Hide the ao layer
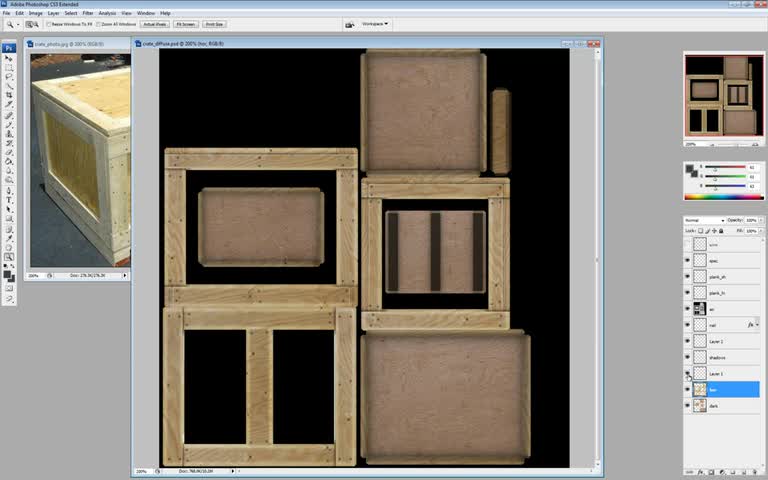This screenshot has height=480, width=768. pyautogui.click(x=687, y=309)
